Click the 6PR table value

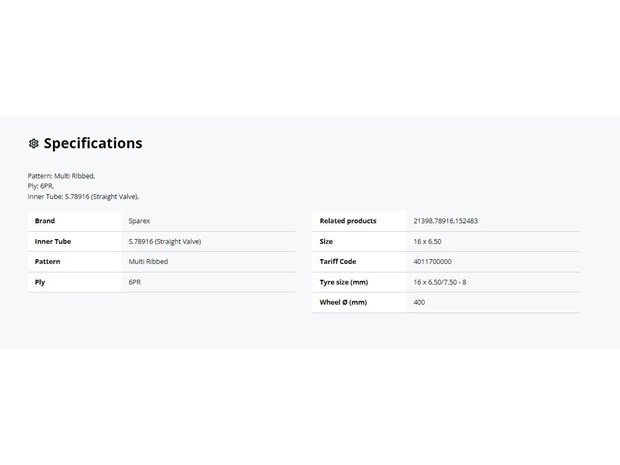tap(134, 282)
